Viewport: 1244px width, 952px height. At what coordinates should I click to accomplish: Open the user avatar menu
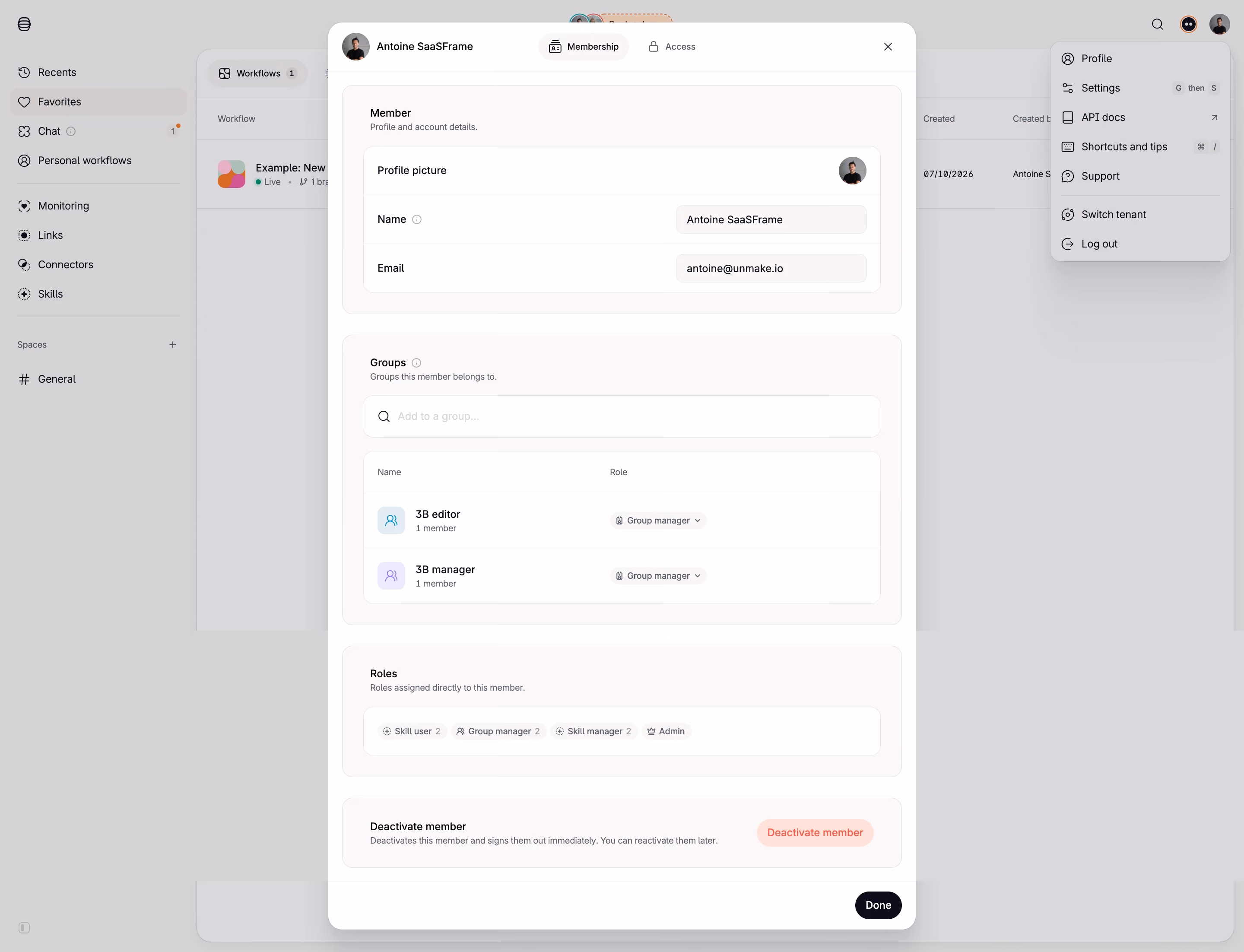click(1219, 24)
